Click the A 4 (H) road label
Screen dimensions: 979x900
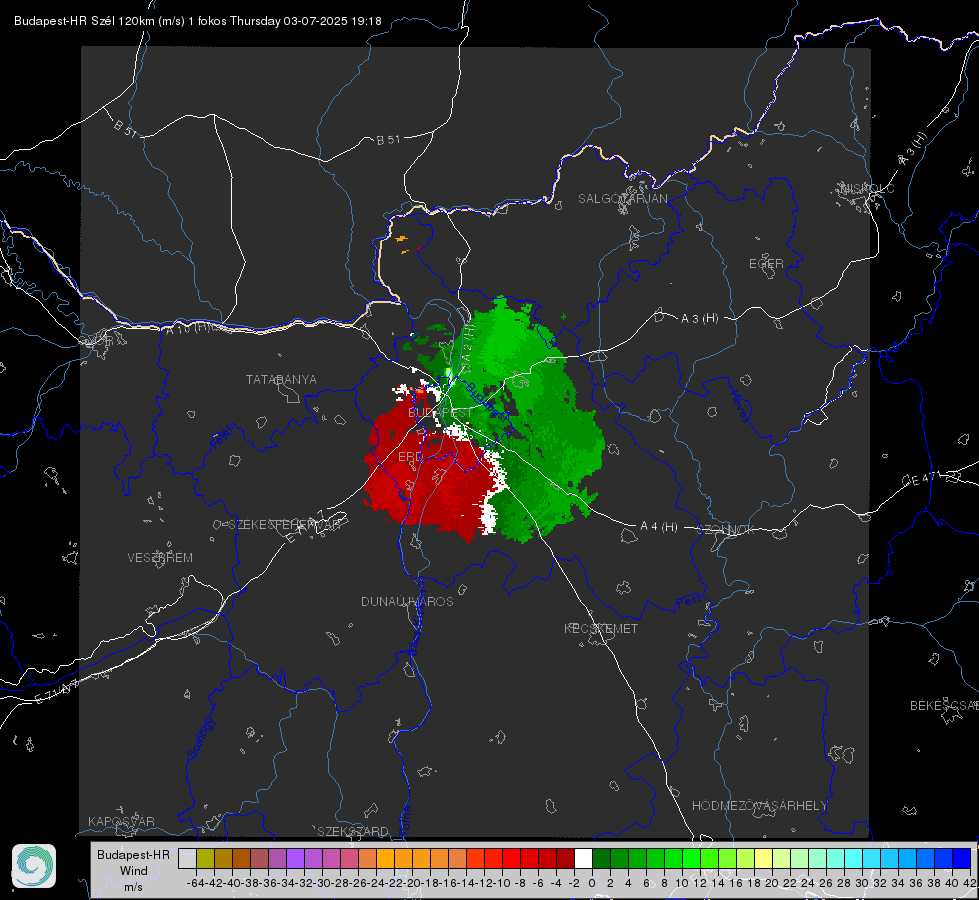pos(659,527)
